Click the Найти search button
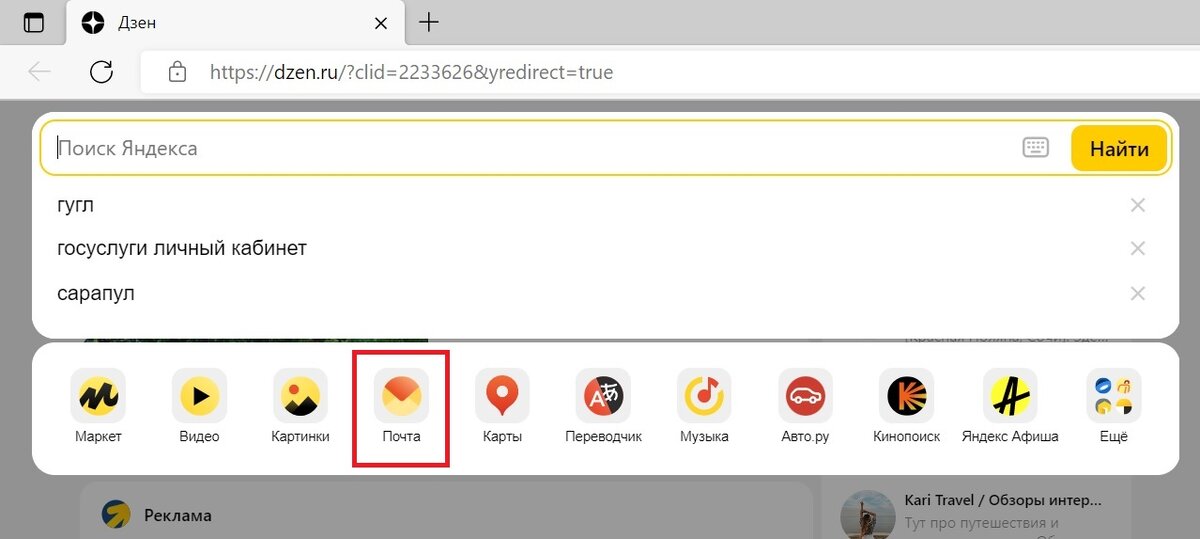Screen dimensions: 1200x539 (1119, 149)
